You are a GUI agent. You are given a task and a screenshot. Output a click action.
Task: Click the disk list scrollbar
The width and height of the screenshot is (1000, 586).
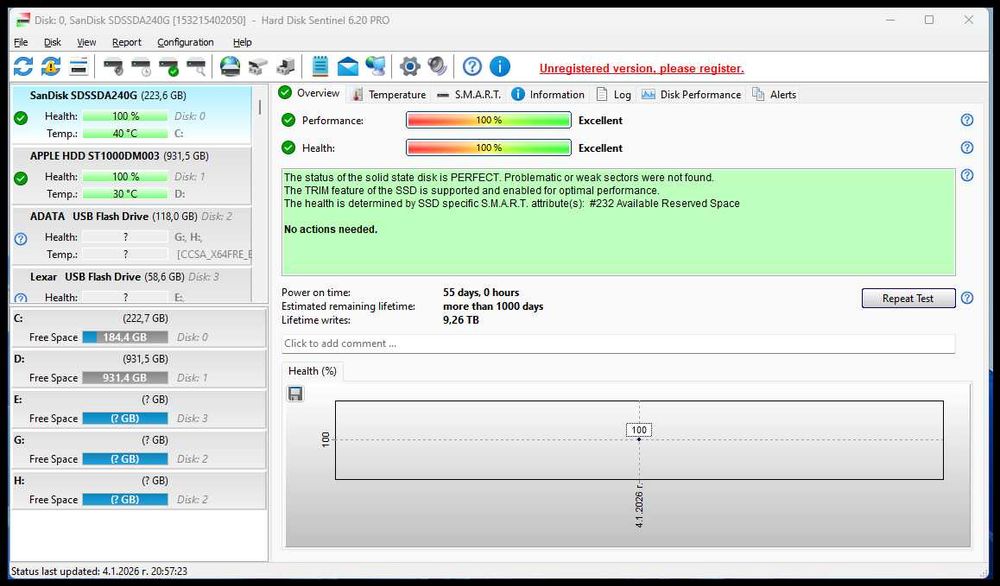(260, 107)
